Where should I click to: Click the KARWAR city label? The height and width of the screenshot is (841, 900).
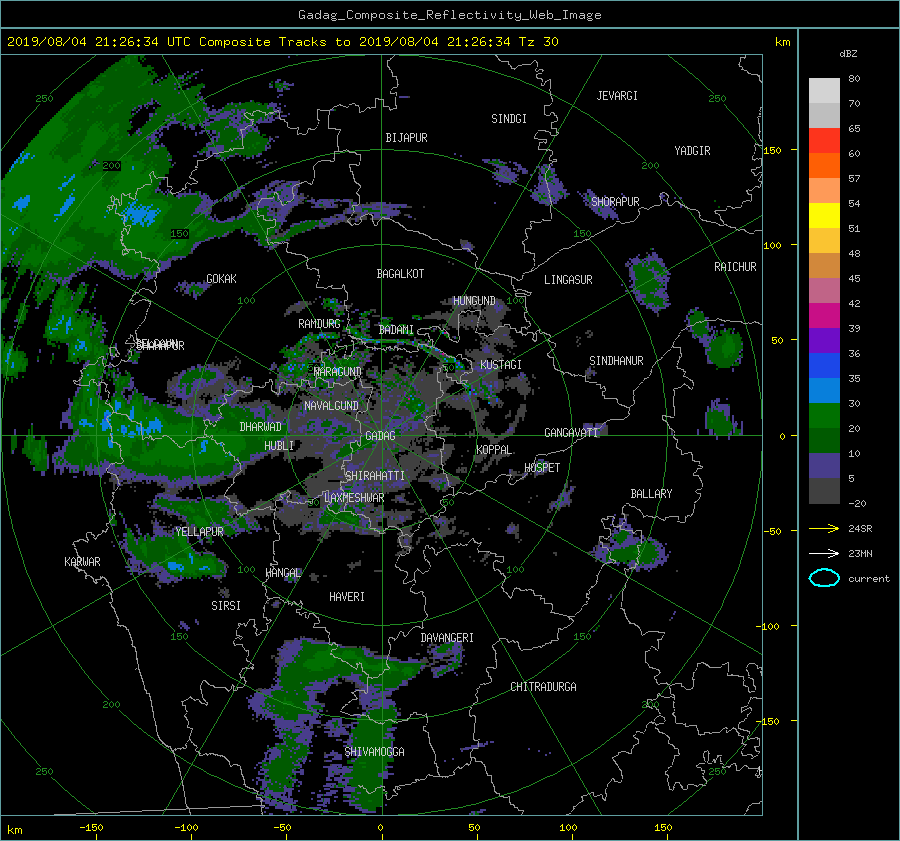pyautogui.click(x=82, y=561)
